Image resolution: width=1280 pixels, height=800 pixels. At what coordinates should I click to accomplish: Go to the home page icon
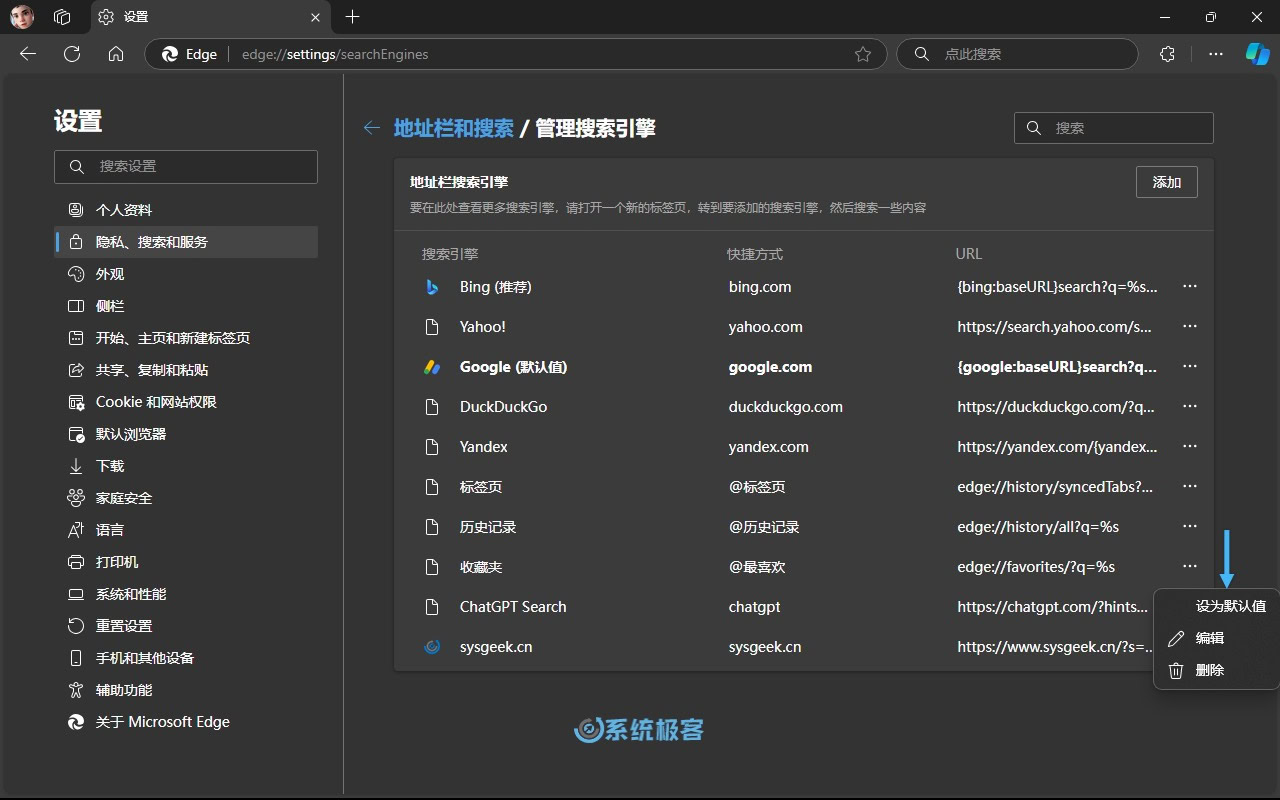pyautogui.click(x=116, y=54)
